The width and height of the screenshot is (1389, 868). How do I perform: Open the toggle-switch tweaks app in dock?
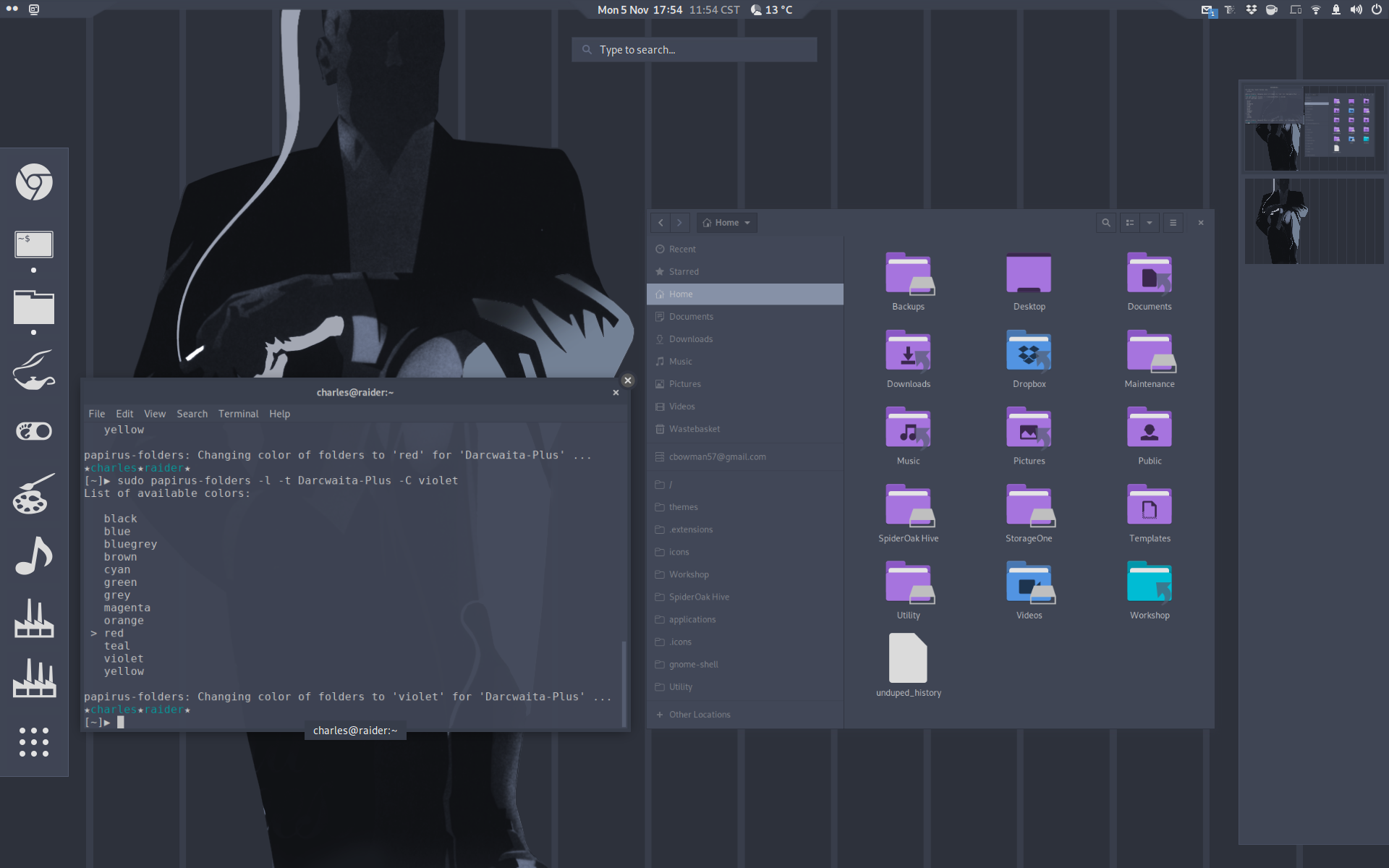pyautogui.click(x=34, y=431)
